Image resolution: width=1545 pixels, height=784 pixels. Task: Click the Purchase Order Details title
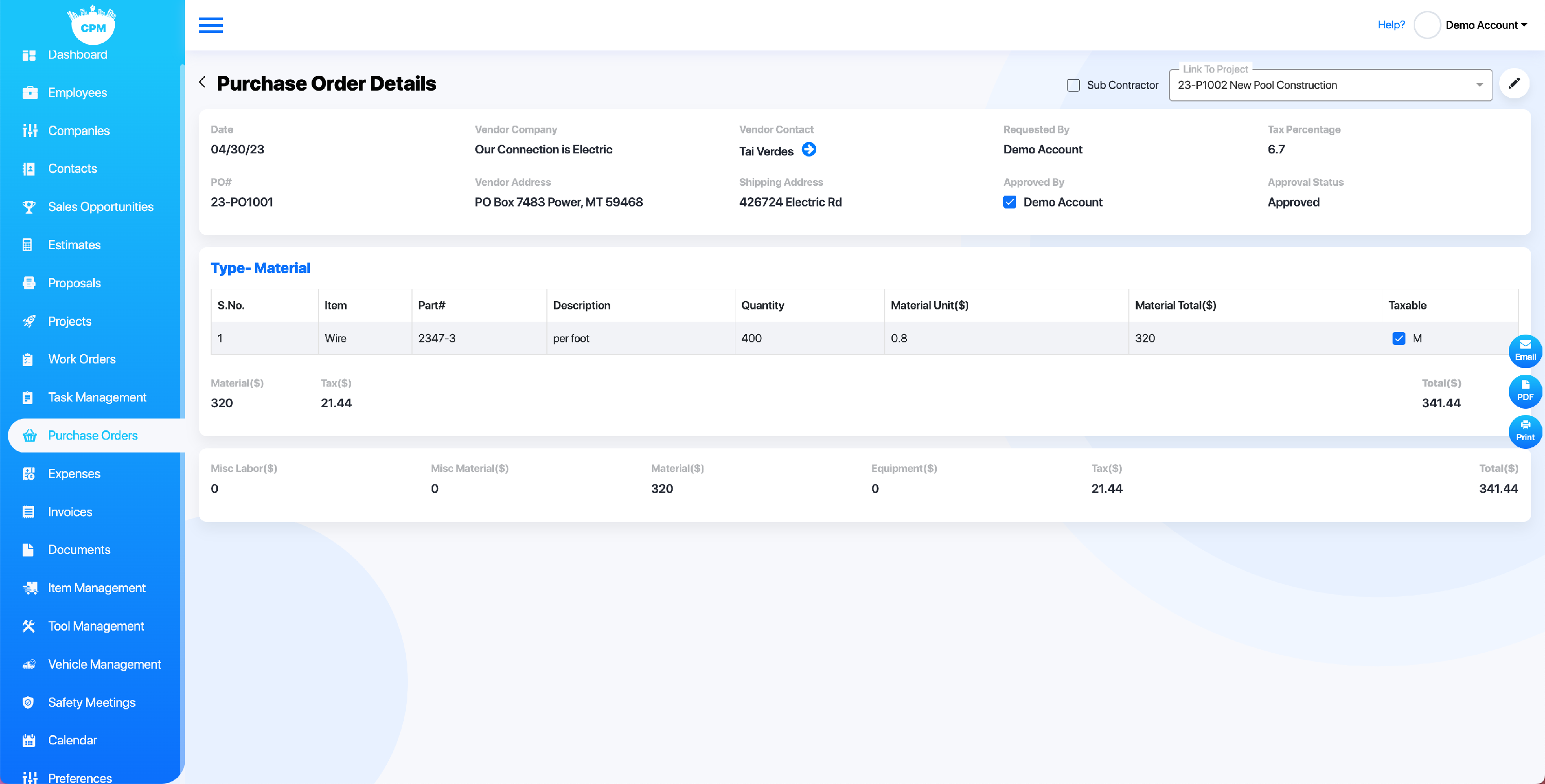click(x=327, y=83)
